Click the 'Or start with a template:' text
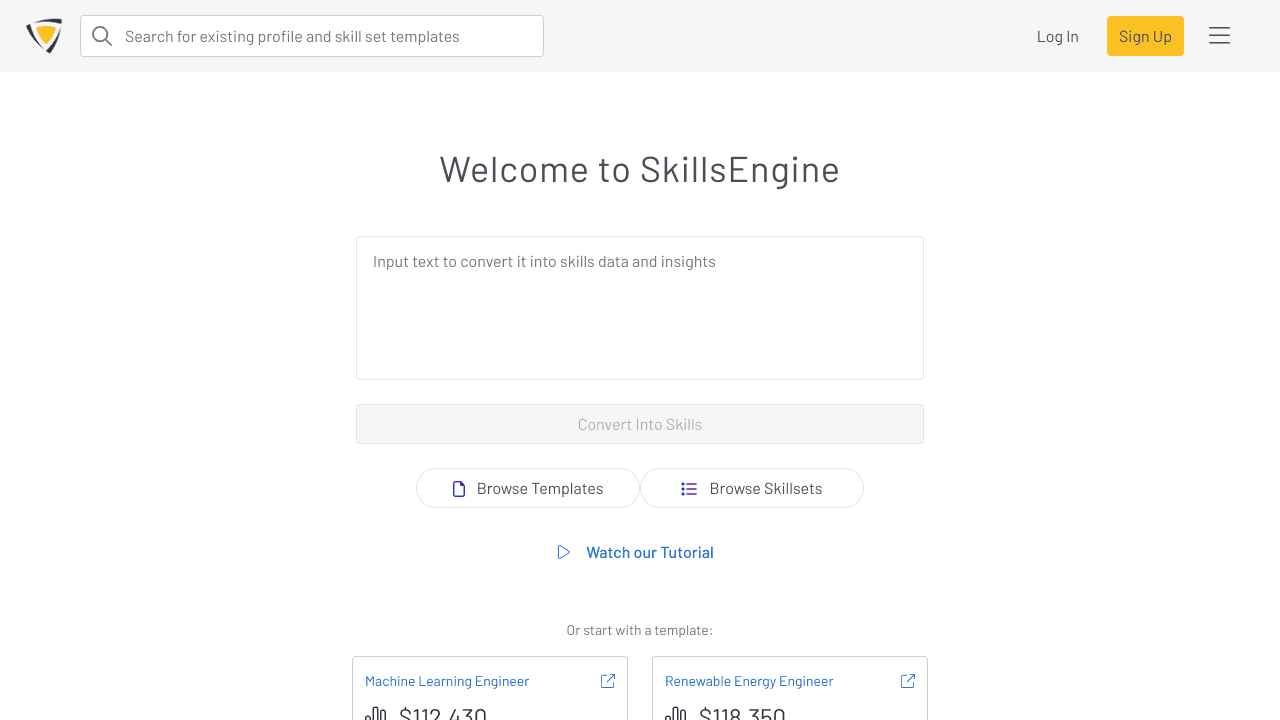The width and height of the screenshot is (1280, 720). pos(640,630)
